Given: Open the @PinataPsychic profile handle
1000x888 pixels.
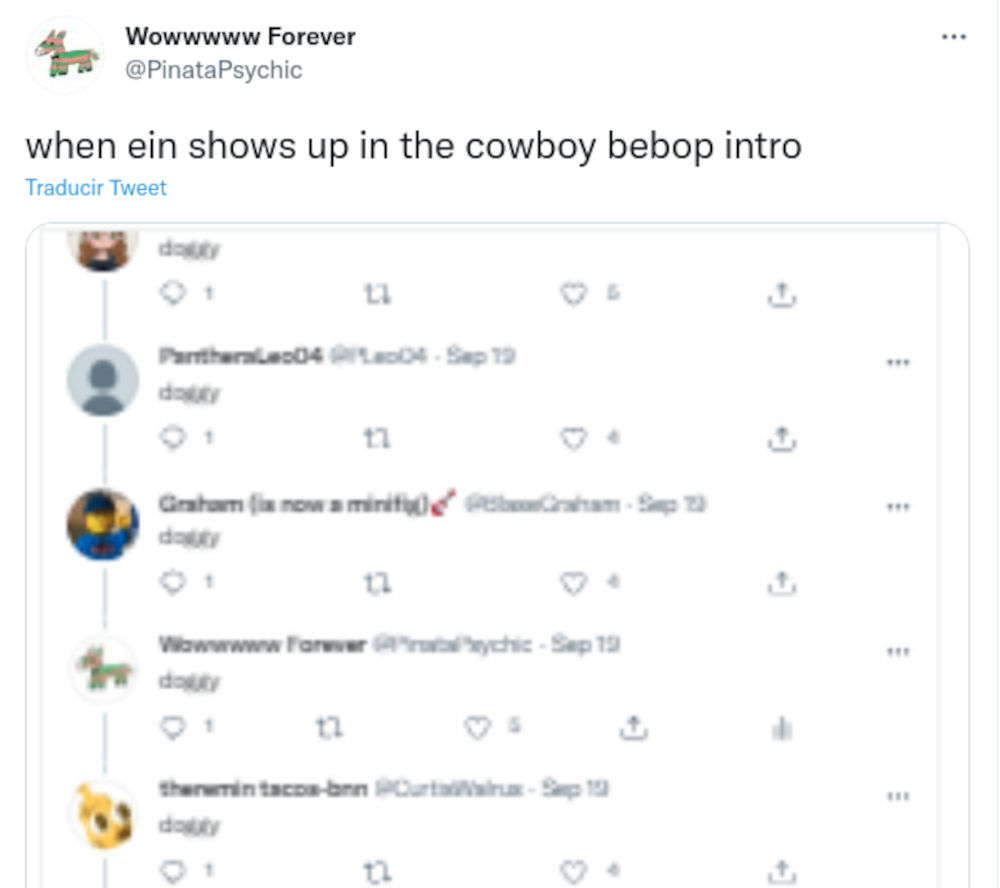Looking at the screenshot, I should pos(214,70).
